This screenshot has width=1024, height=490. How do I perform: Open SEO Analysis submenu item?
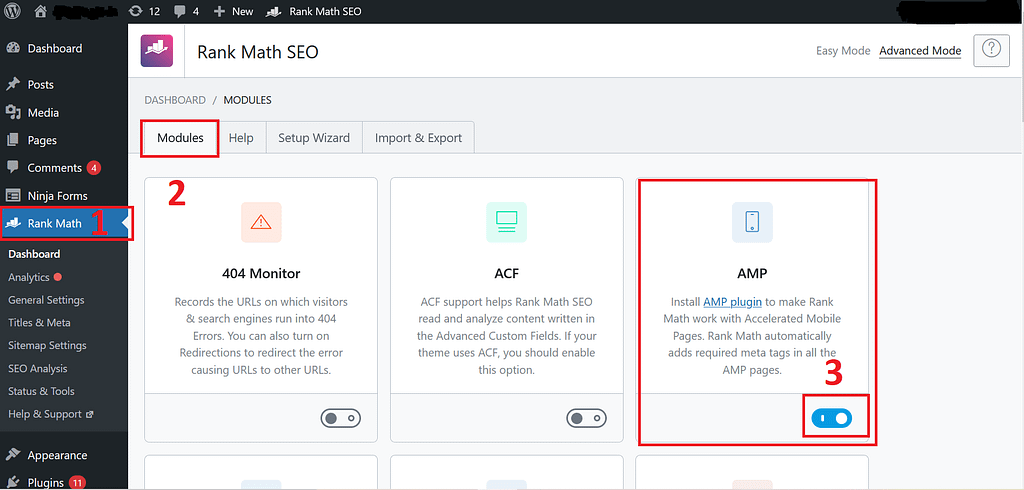click(37, 368)
